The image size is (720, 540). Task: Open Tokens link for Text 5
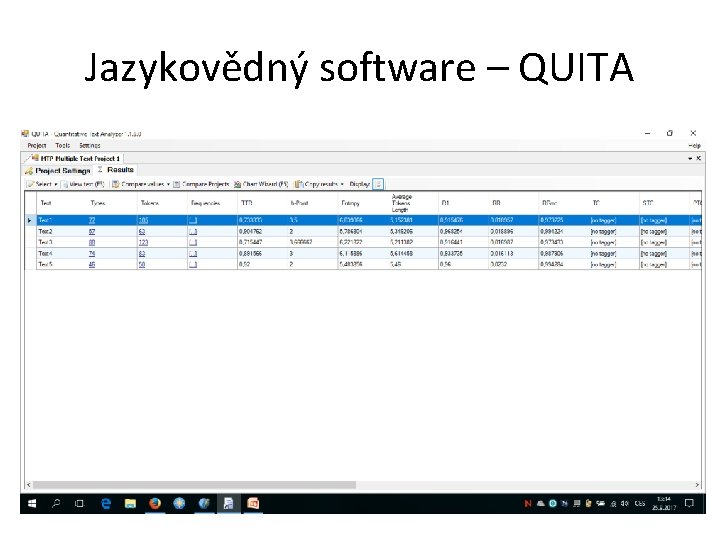(x=142, y=264)
